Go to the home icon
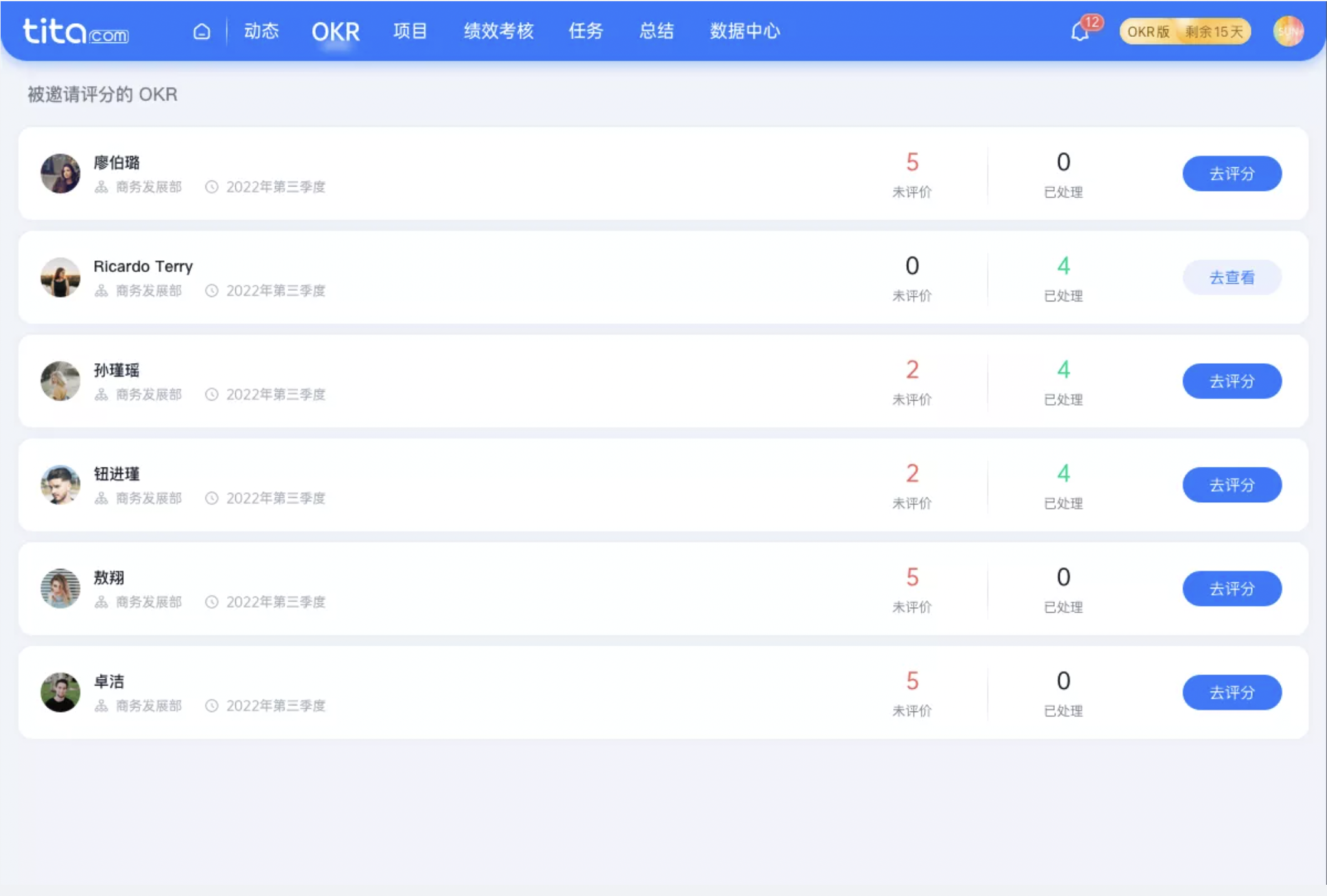Screen dimensions: 1327x896 (x=202, y=31)
